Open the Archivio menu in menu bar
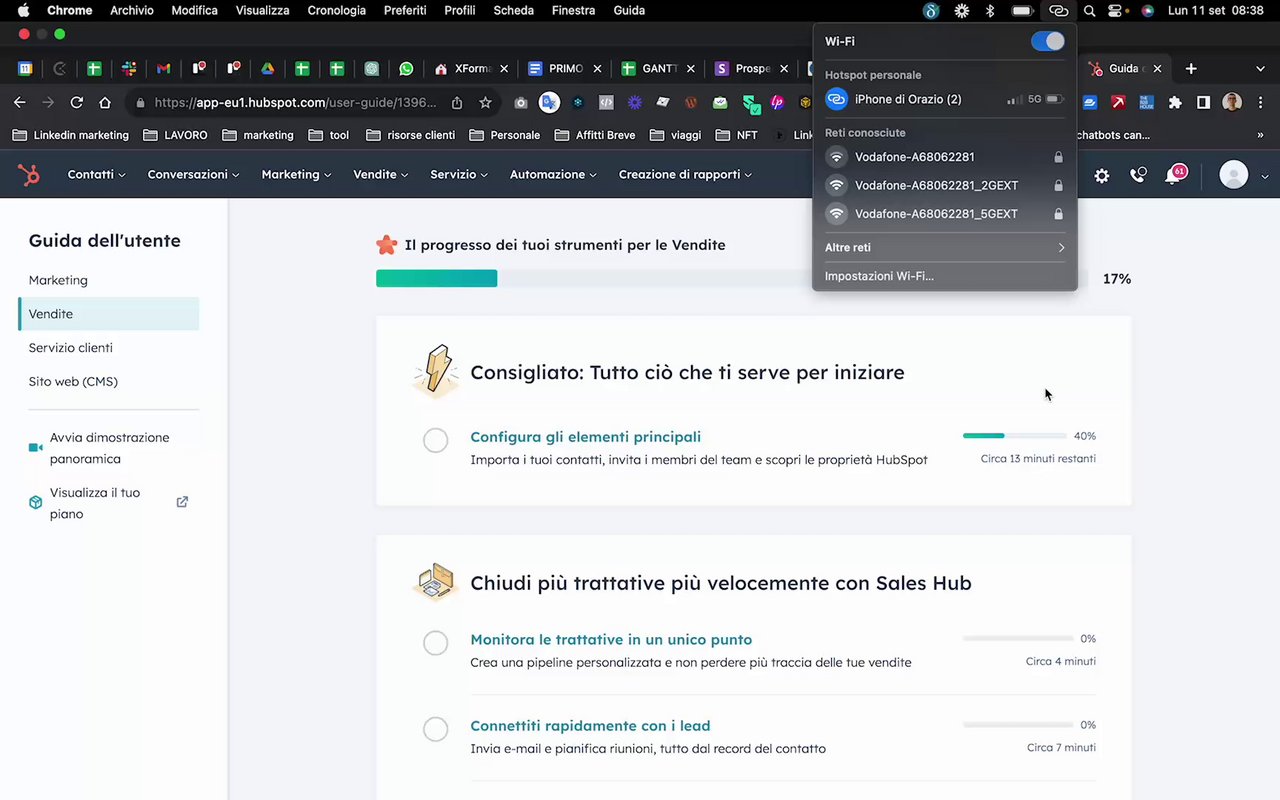This screenshot has width=1280, height=800. coord(132,10)
